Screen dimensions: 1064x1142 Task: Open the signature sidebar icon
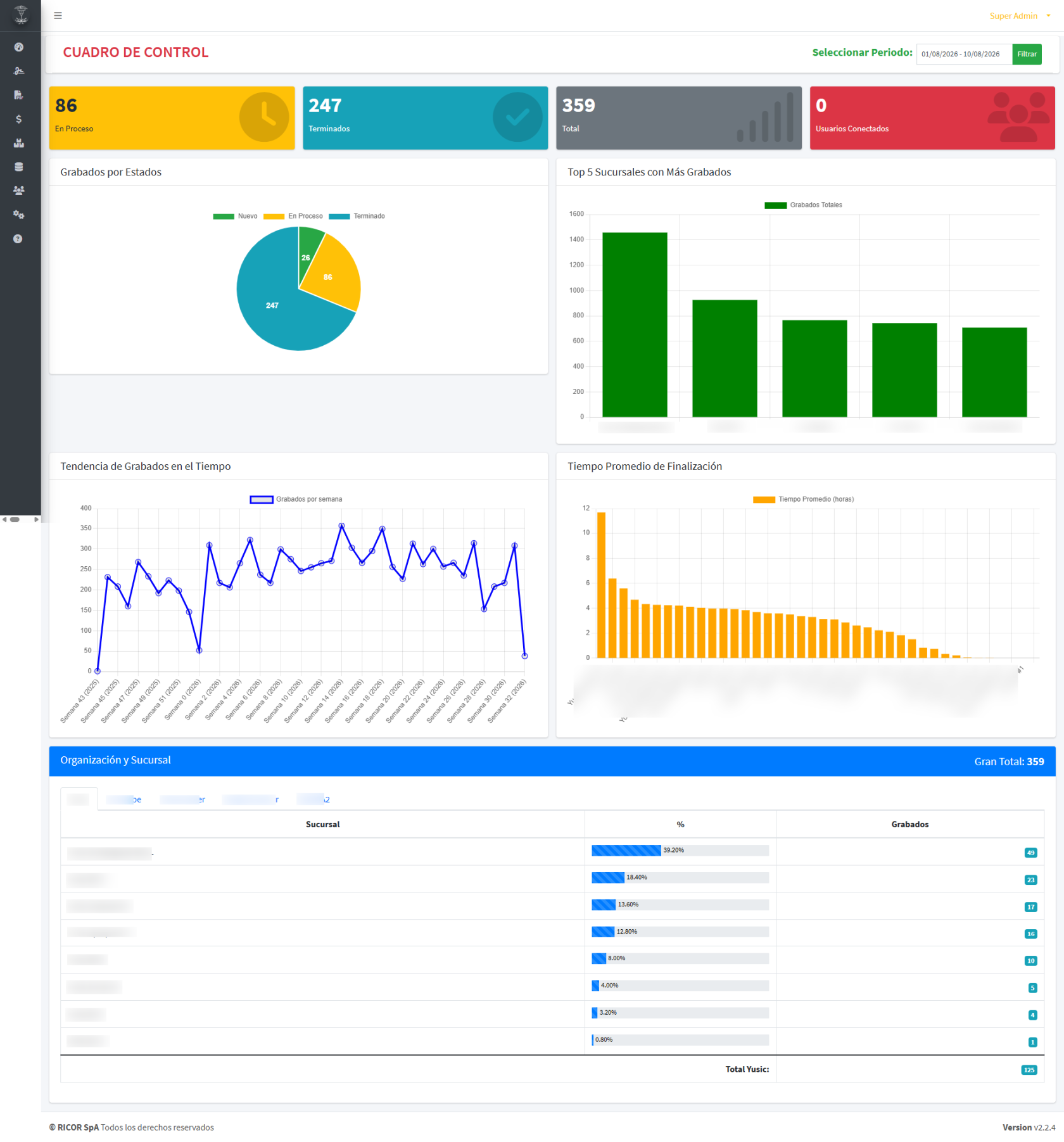click(18, 71)
